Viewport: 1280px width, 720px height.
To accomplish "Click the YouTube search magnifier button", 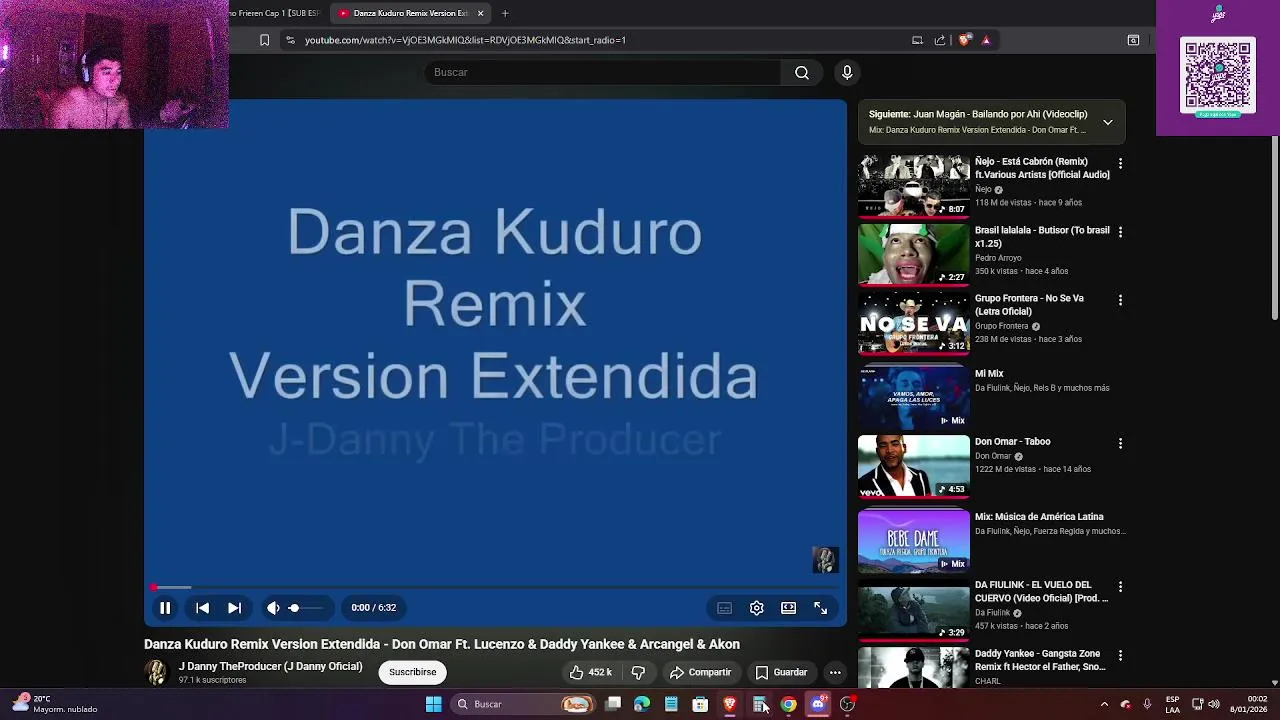I will click(802, 72).
